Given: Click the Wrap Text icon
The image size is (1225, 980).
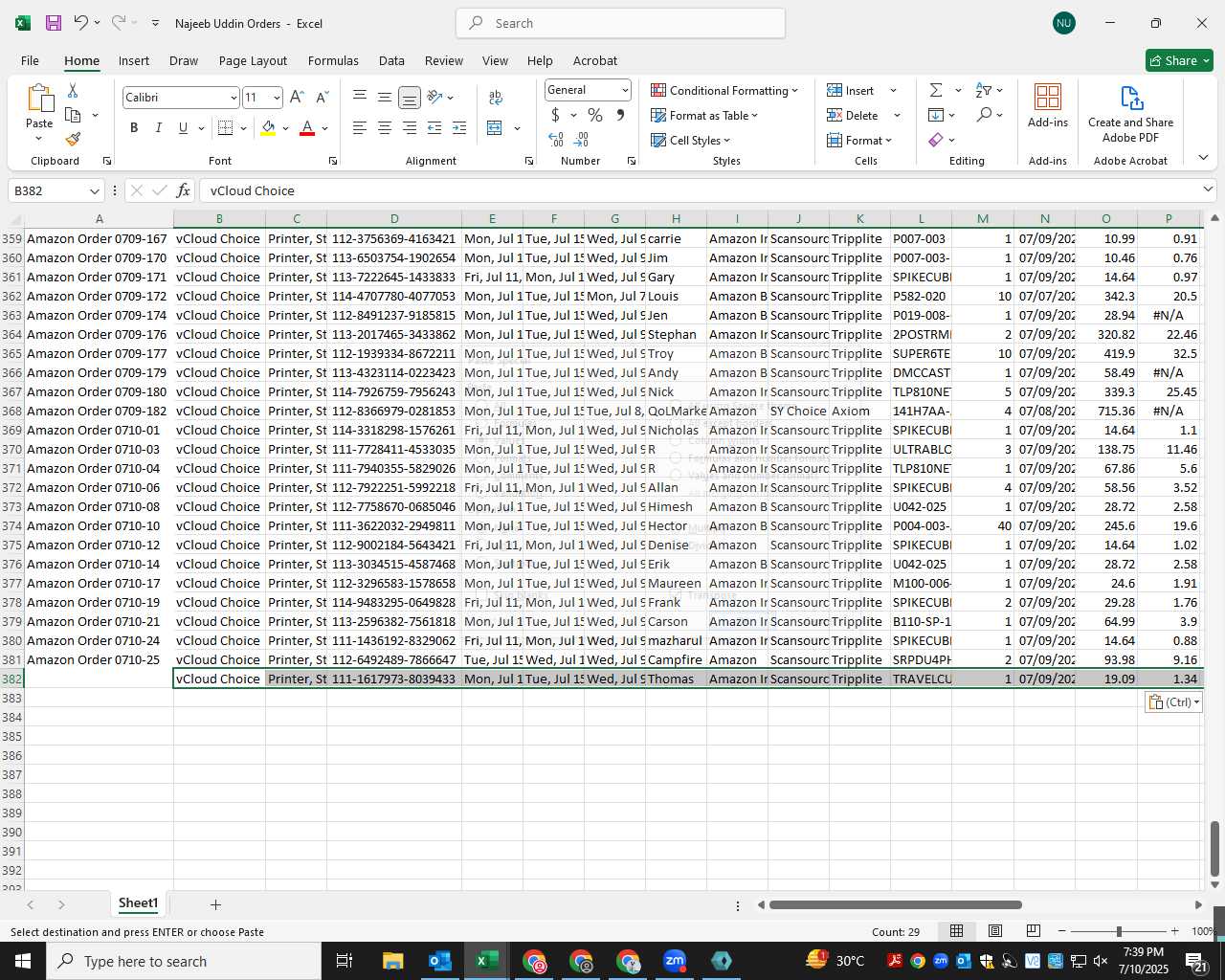Looking at the screenshot, I should (x=496, y=97).
